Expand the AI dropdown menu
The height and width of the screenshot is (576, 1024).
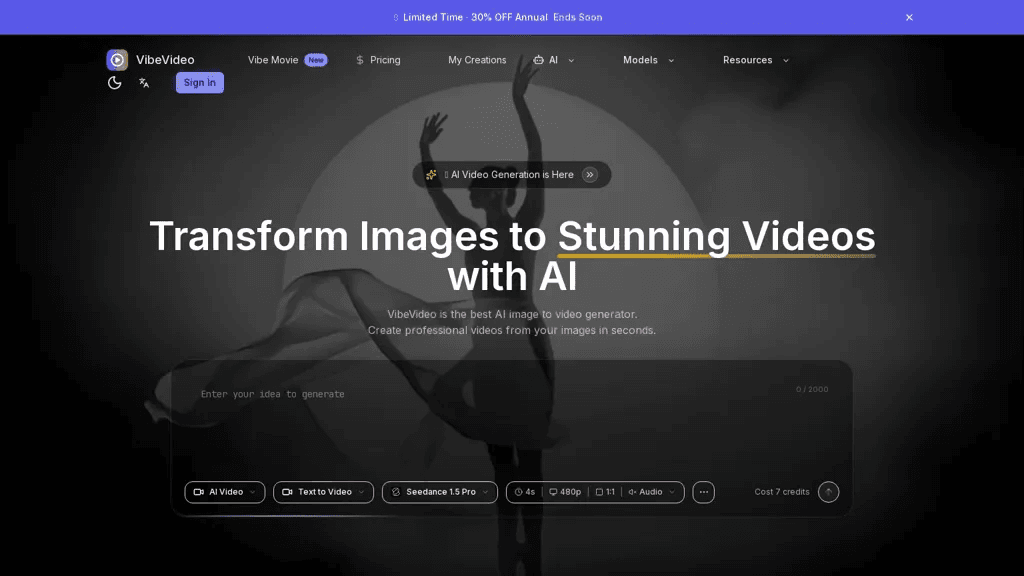554,60
